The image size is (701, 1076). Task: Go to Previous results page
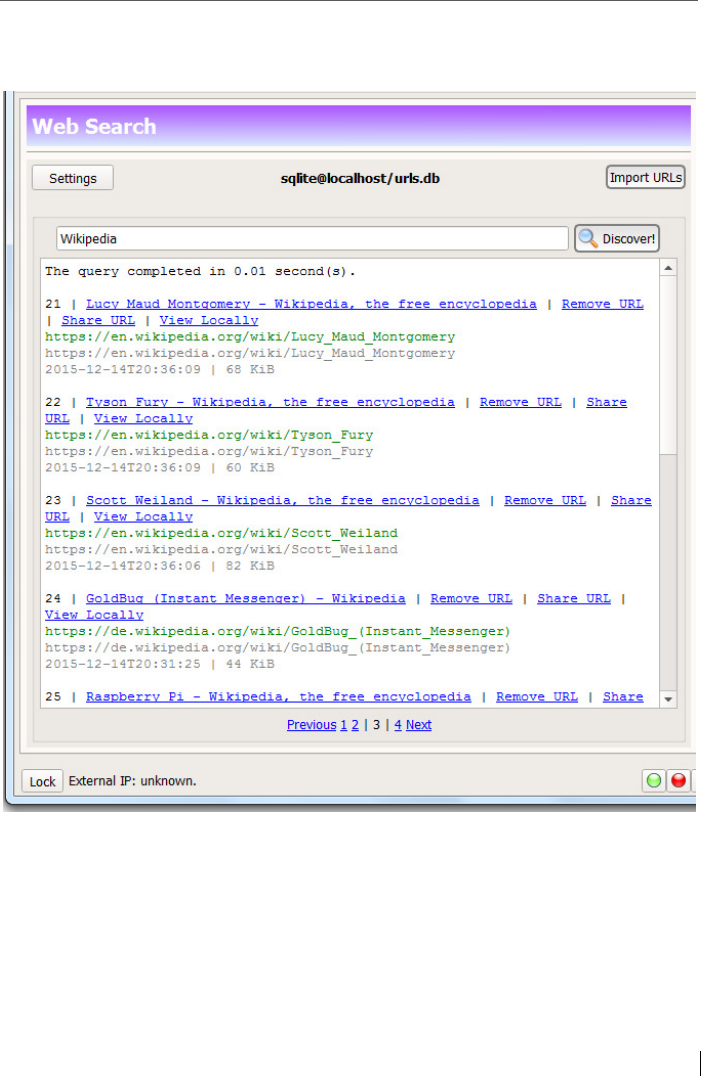click(x=311, y=725)
